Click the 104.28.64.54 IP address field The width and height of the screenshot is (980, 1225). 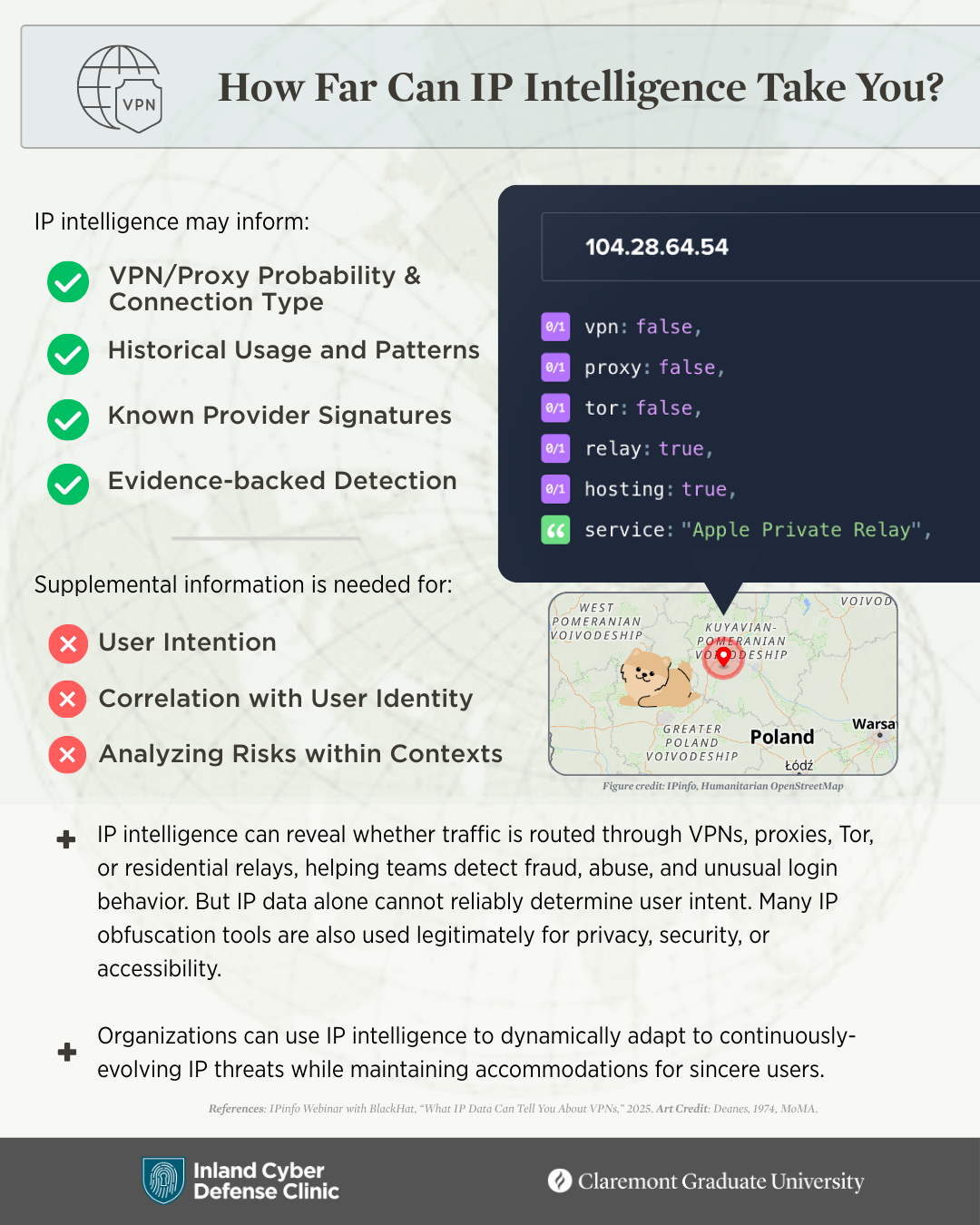click(x=657, y=247)
